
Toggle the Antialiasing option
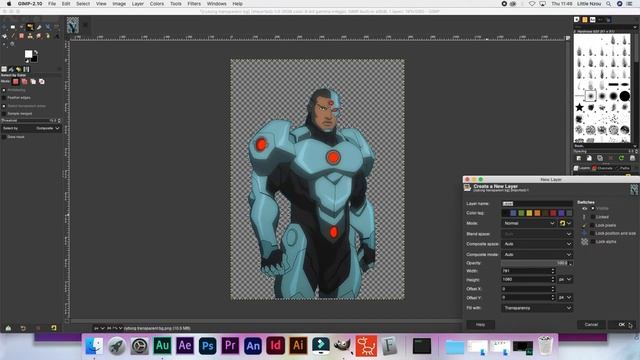point(4,90)
